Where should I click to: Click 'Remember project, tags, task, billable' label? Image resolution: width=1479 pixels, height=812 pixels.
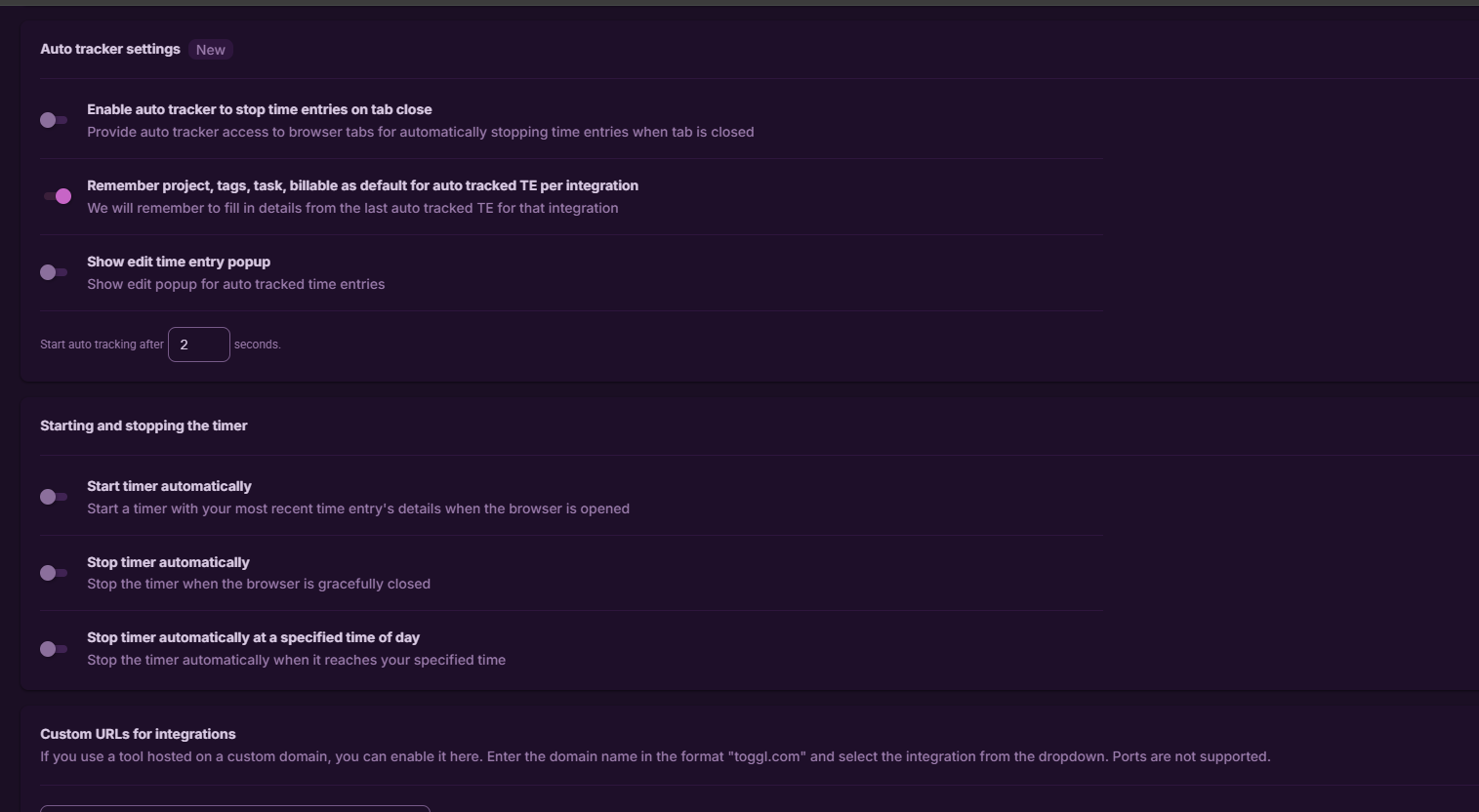362,185
